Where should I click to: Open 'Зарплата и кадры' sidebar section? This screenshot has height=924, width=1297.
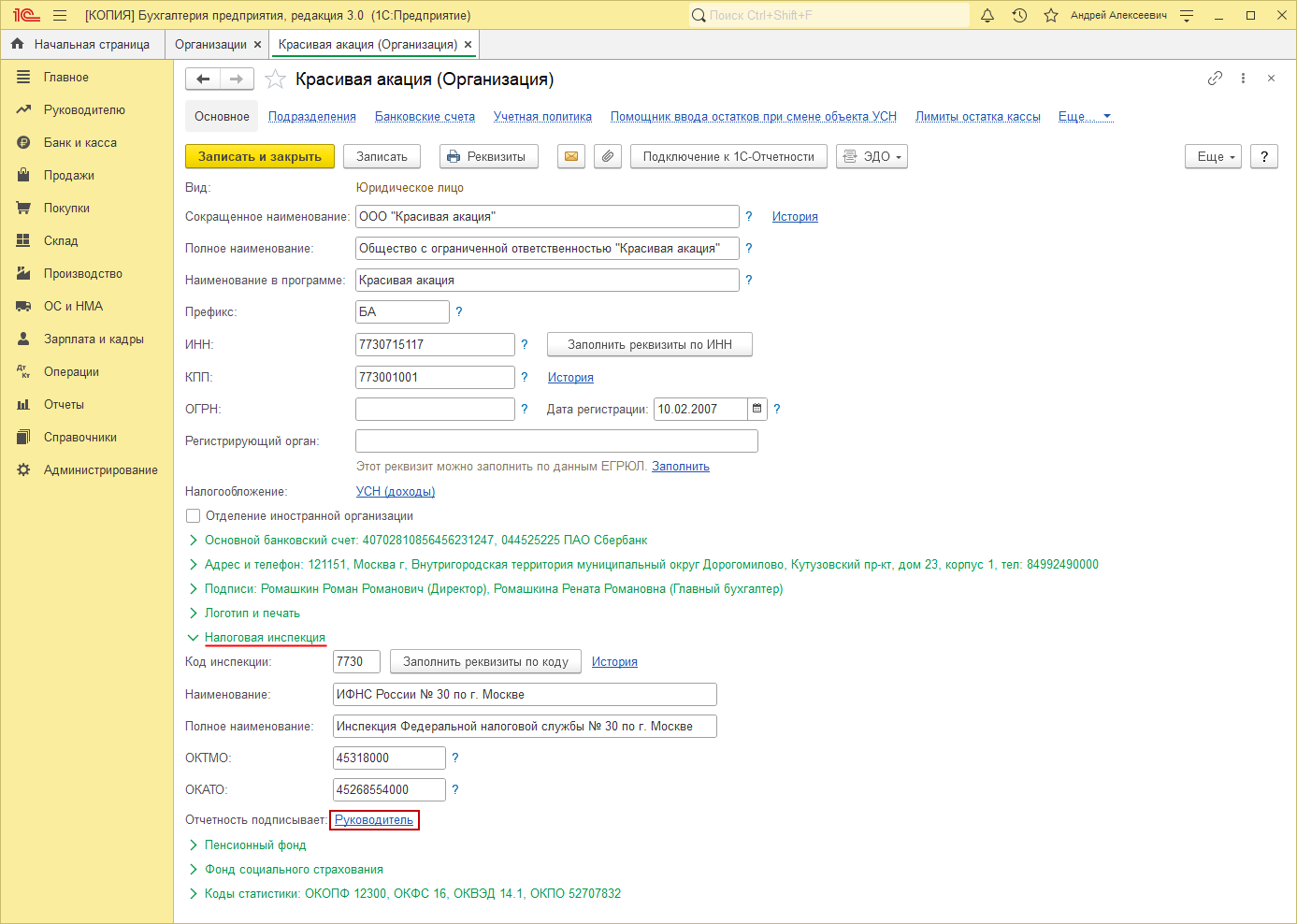click(94, 339)
